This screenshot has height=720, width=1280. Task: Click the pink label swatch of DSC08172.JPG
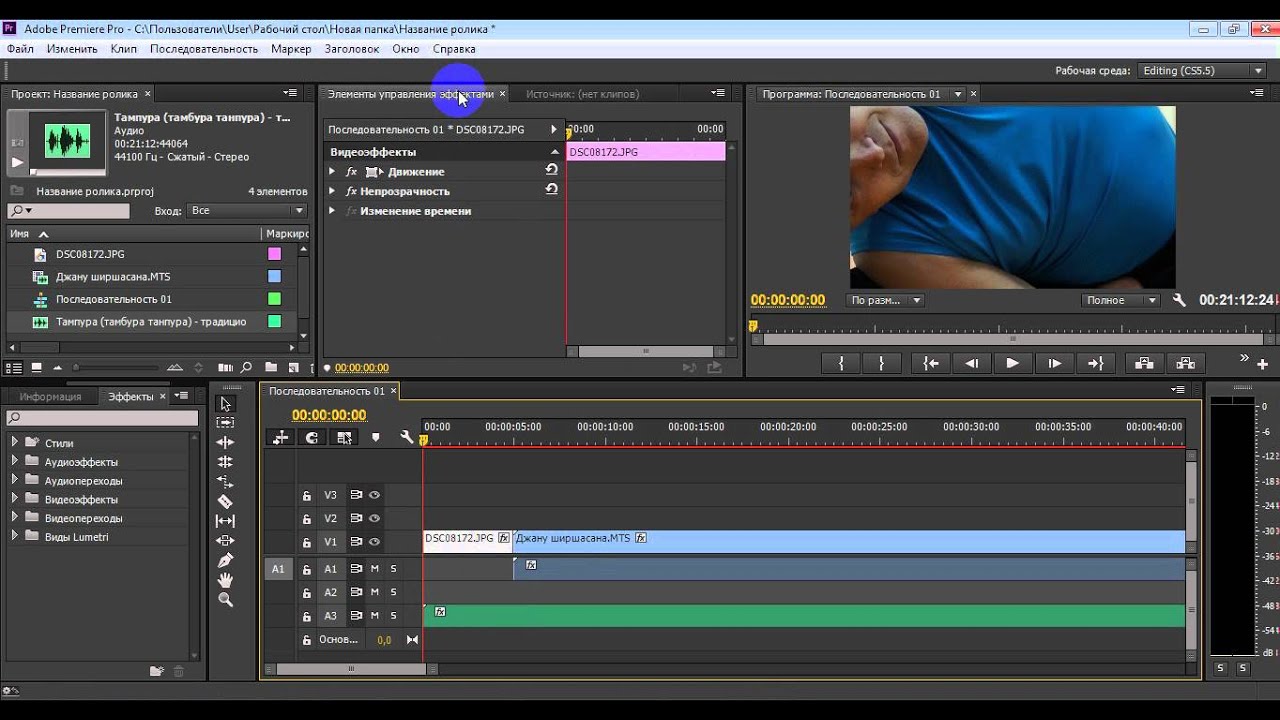(274, 254)
